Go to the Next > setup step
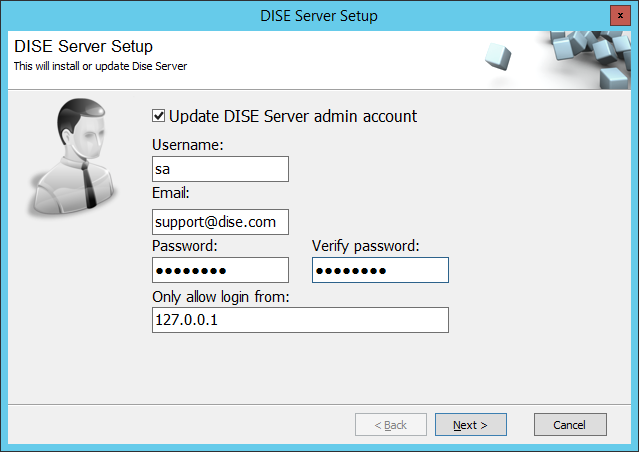 (471, 425)
